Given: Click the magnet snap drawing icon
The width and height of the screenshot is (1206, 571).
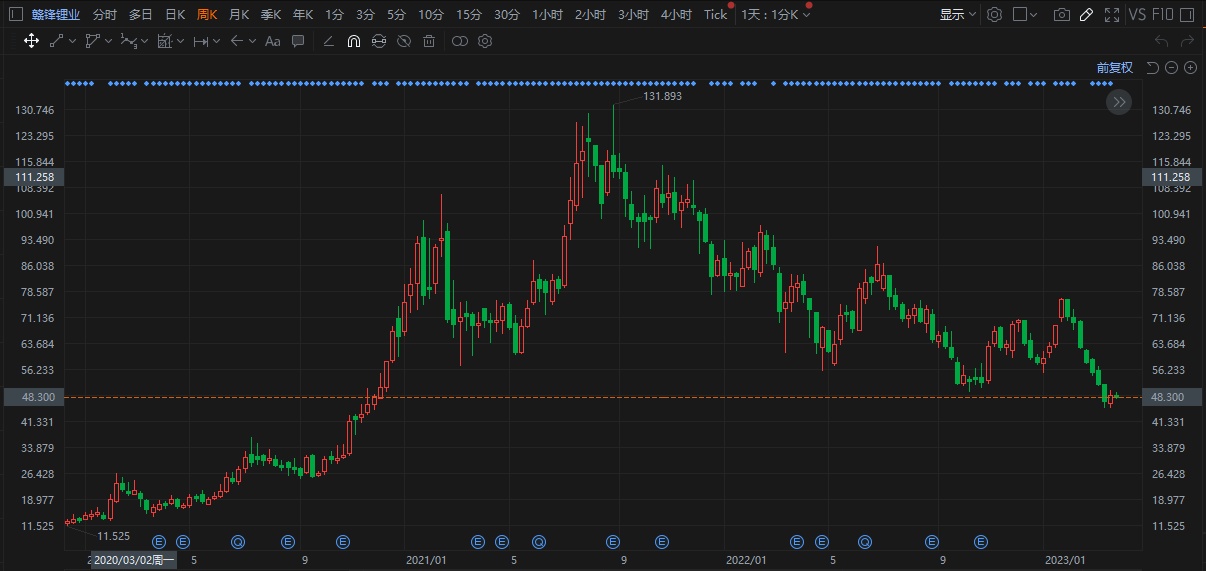Looking at the screenshot, I should 353,41.
